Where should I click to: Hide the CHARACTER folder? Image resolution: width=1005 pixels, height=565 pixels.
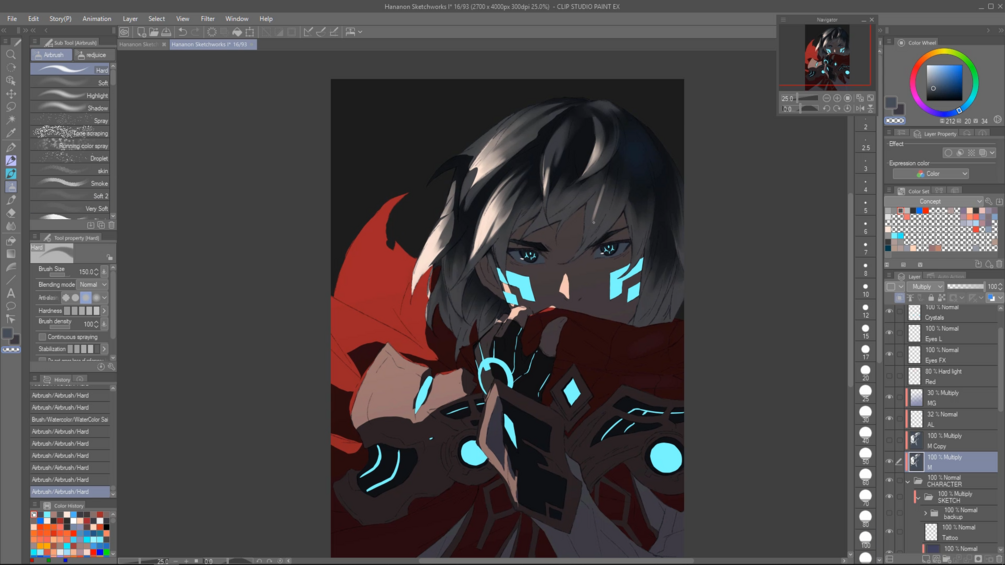coord(889,480)
